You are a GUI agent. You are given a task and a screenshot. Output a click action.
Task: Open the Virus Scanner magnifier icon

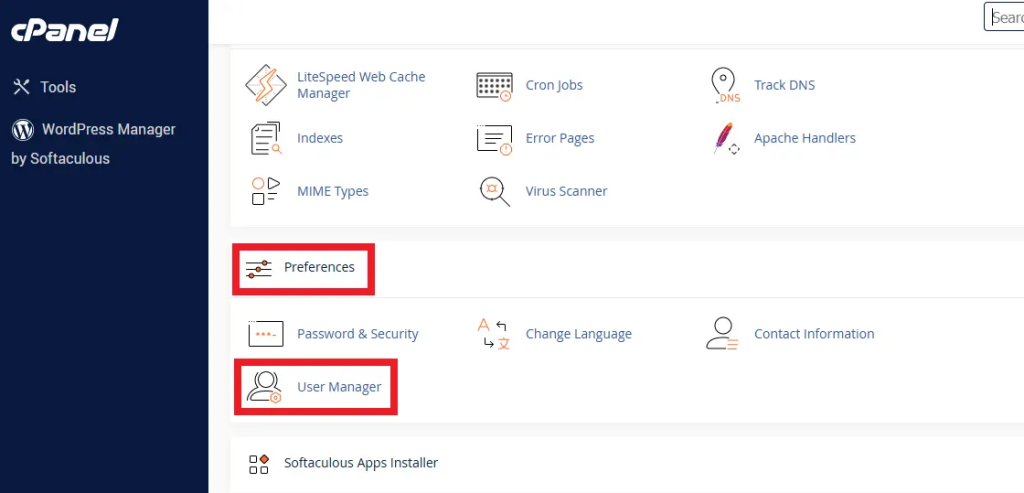click(495, 191)
